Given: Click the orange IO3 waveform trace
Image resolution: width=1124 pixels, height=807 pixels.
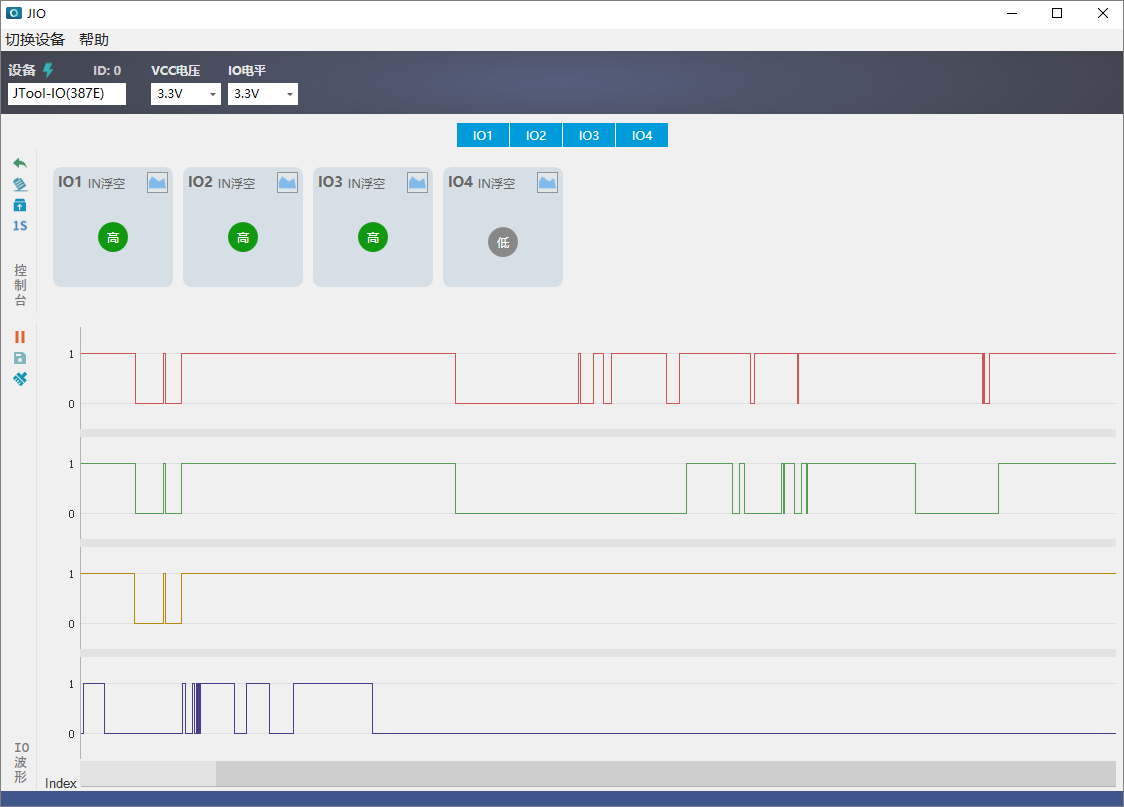Looking at the screenshot, I should pyautogui.click(x=598, y=598).
